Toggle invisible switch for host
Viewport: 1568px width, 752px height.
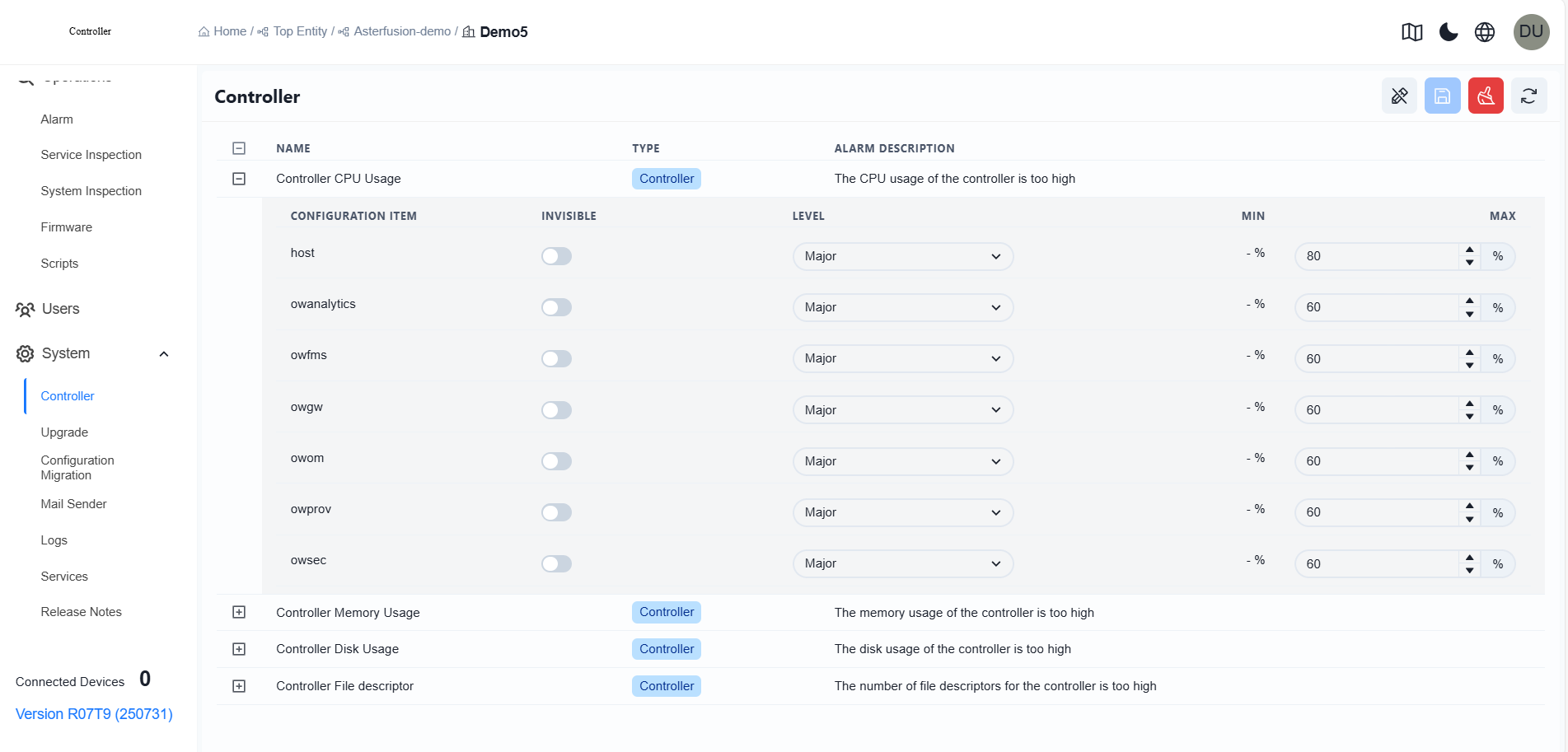(556, 256)
